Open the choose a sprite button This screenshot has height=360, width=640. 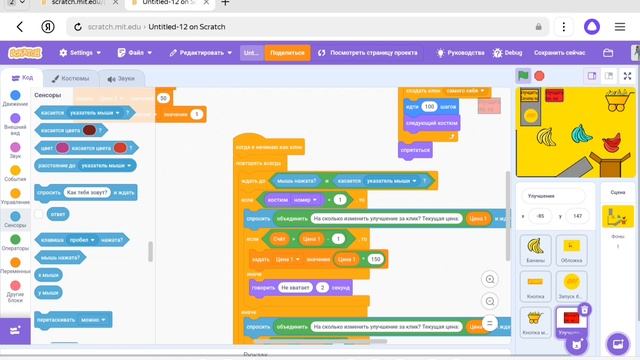click(577, 344)
